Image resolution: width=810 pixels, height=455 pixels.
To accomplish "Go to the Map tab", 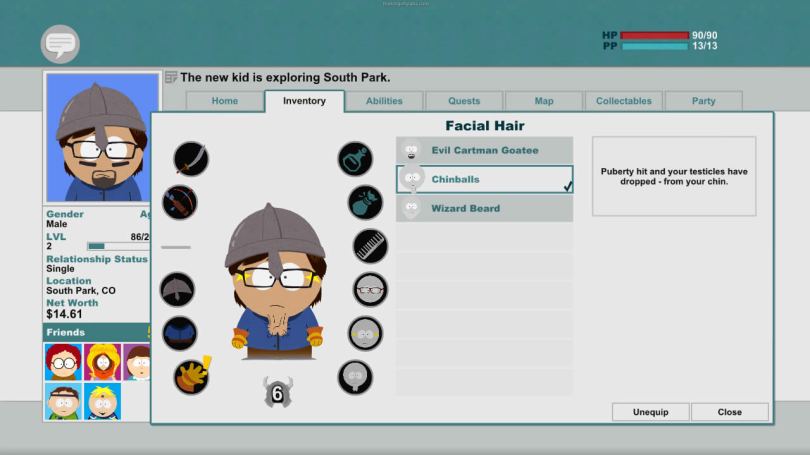I will coord(544,101).
